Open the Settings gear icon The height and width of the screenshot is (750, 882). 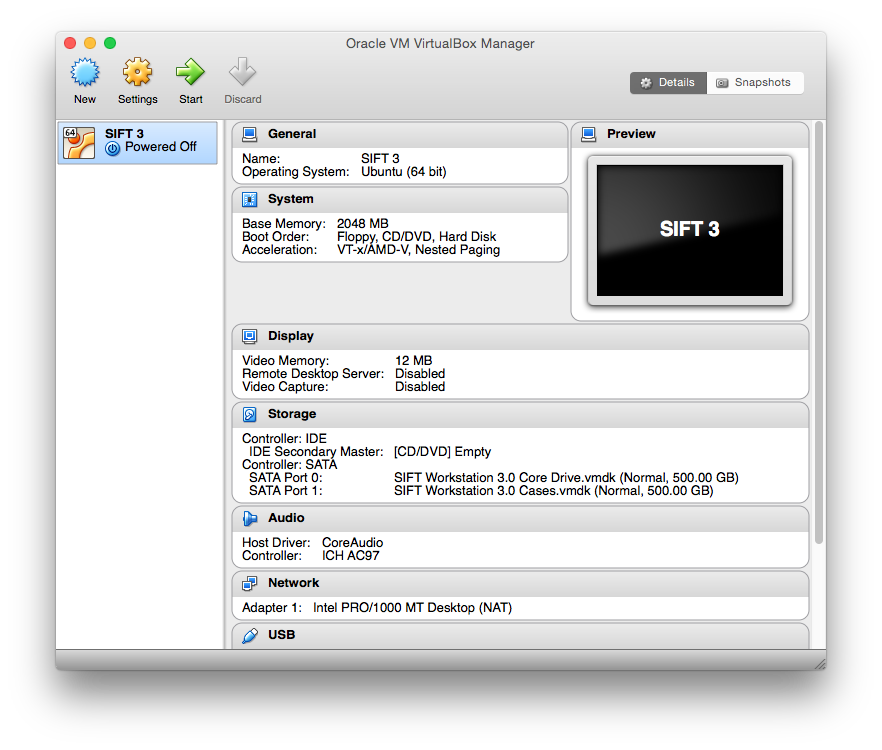138,72
